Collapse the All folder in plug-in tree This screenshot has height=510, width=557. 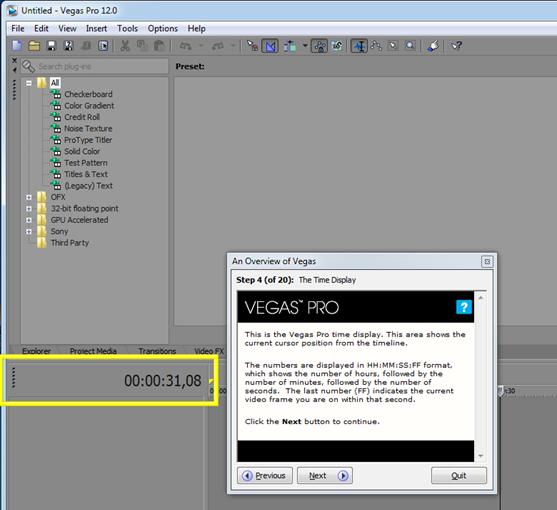tap(29, 83)
